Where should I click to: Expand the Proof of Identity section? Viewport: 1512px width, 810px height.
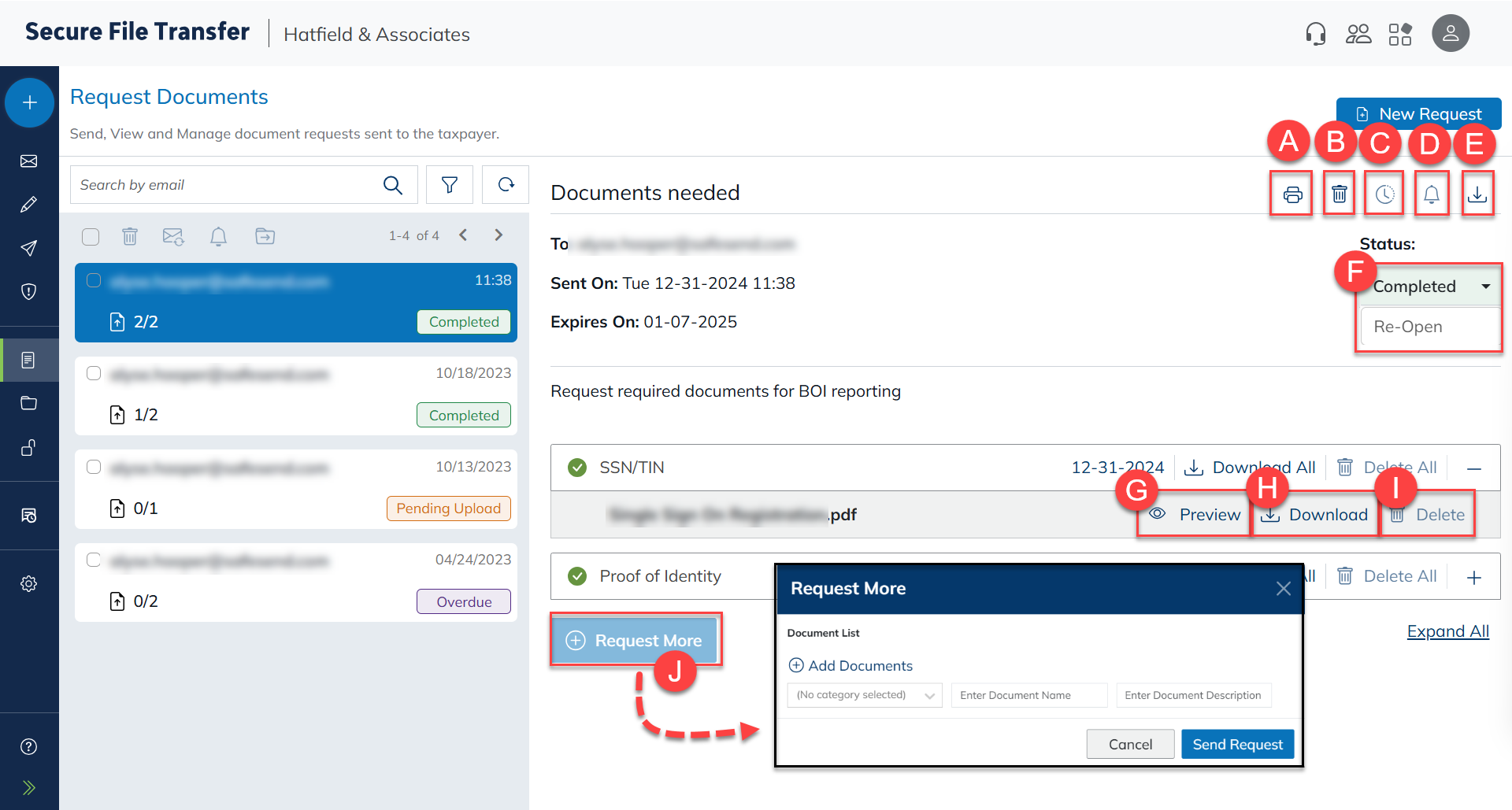[x=1473, y=577]
